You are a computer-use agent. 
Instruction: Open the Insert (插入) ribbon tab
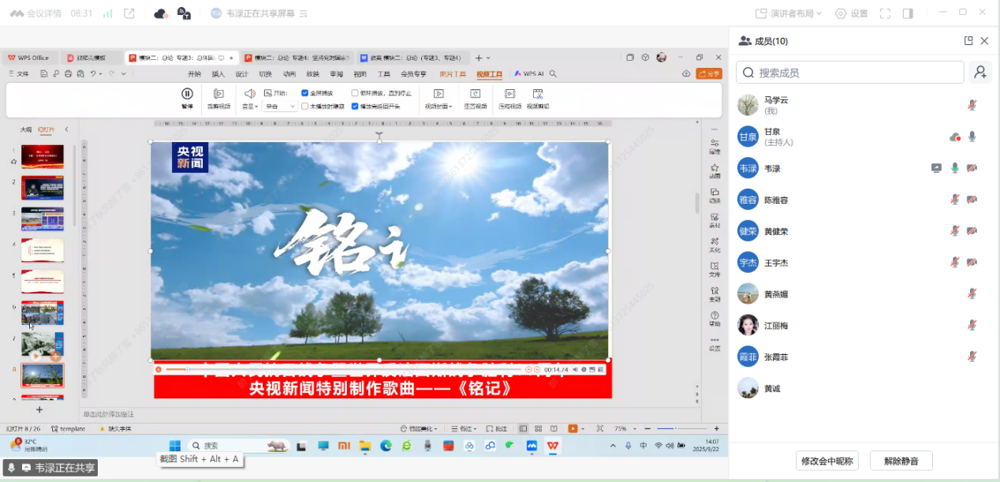[218, 74]
